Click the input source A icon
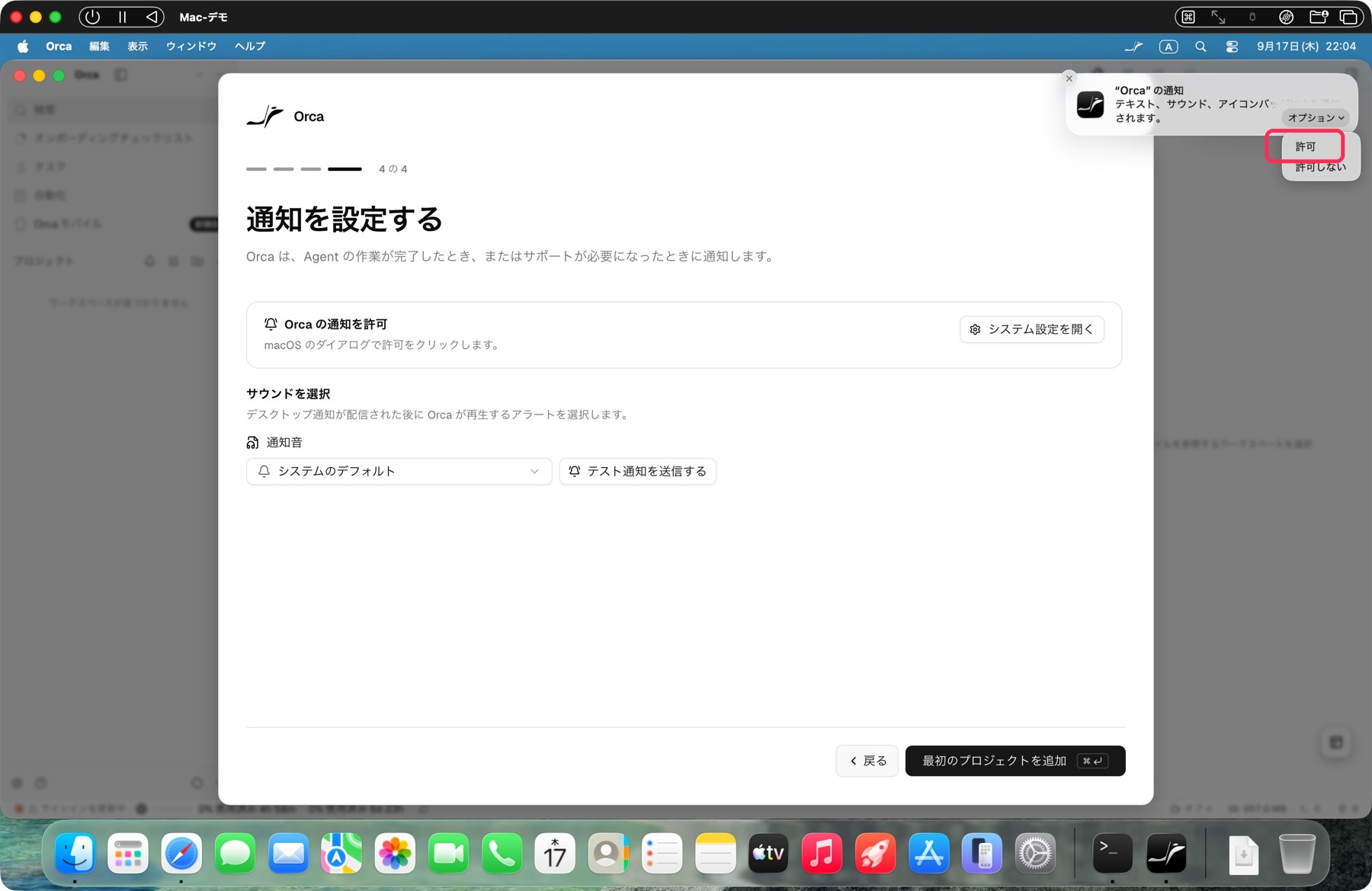Screen dimensions: 1372x891 [1168, 46]
